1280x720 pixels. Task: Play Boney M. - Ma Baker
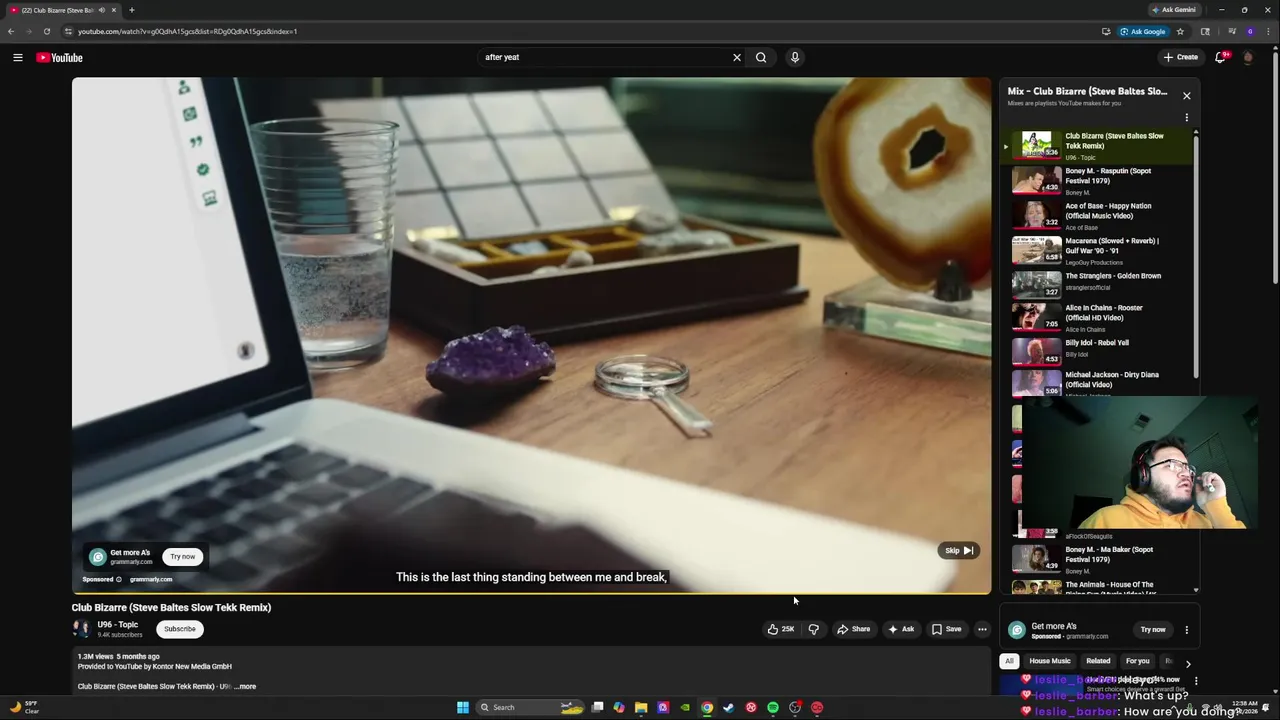pos(1096,559)
